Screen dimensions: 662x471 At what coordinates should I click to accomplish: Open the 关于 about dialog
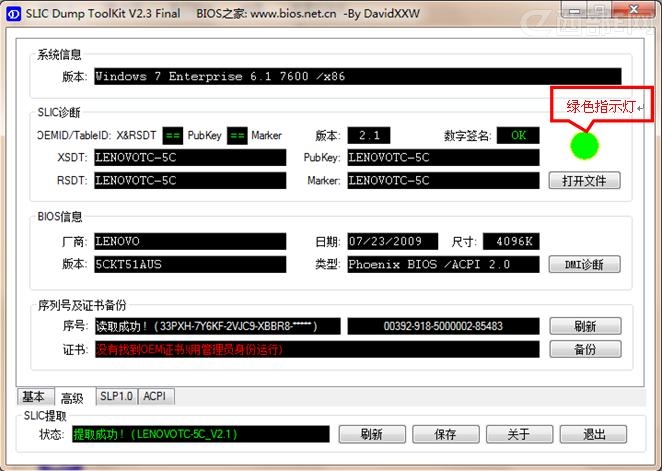tap(518, 434)
